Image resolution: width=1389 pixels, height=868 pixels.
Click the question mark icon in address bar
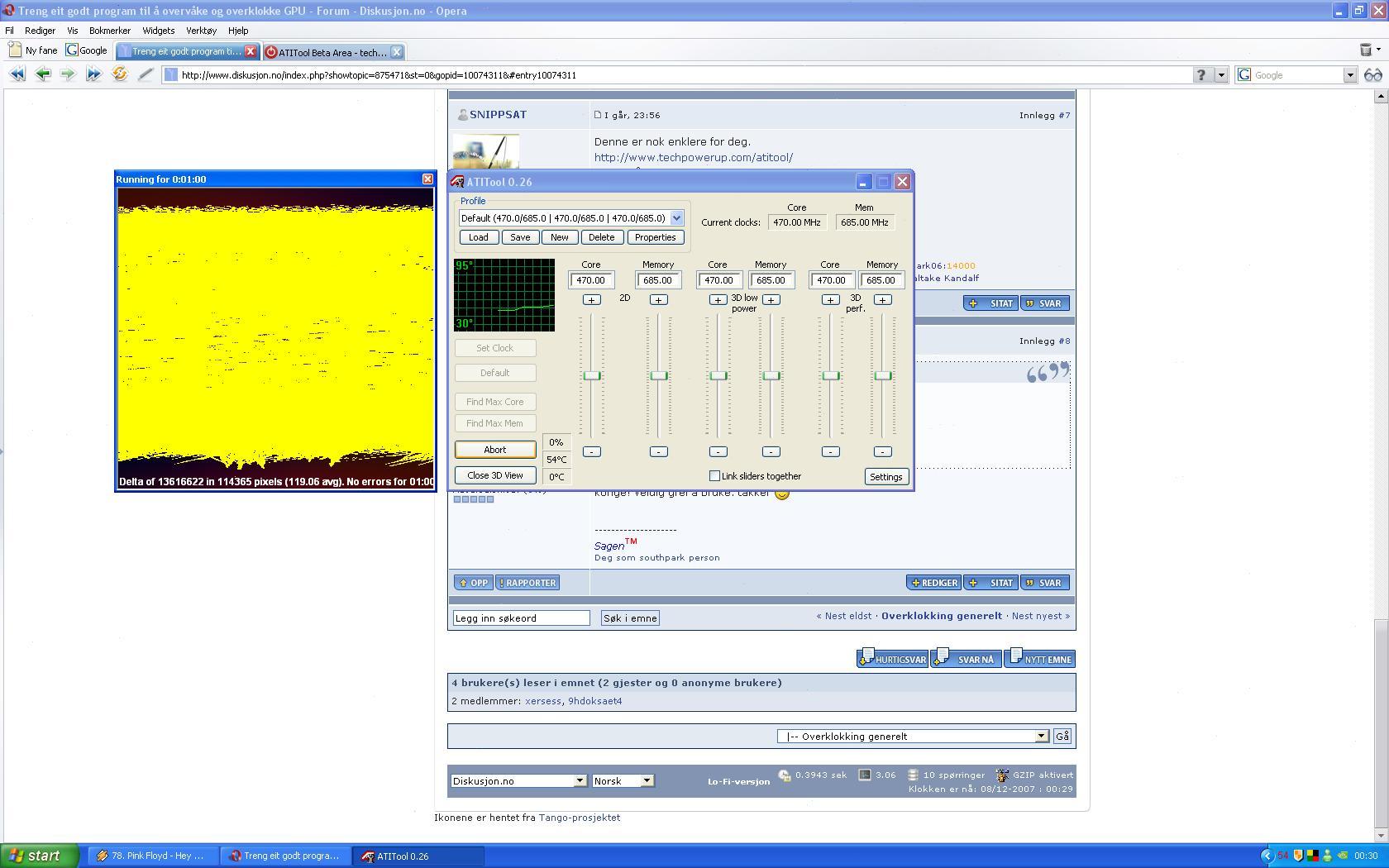pyautogui.click(x=1201, y=75)
